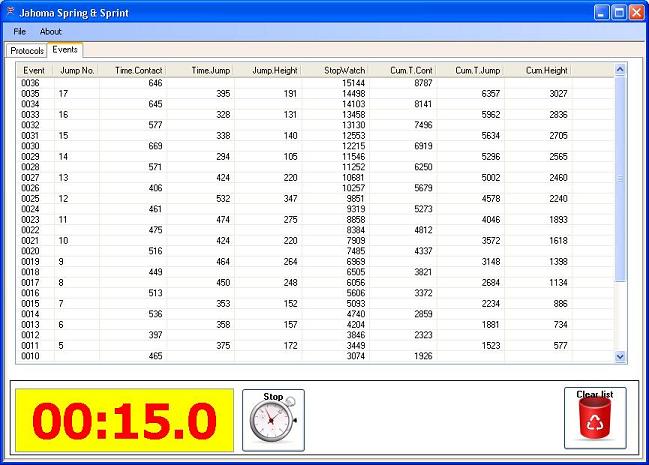Click Time.Jump value 532
Viewport: 649px width, 465px height.
[223, 199]
